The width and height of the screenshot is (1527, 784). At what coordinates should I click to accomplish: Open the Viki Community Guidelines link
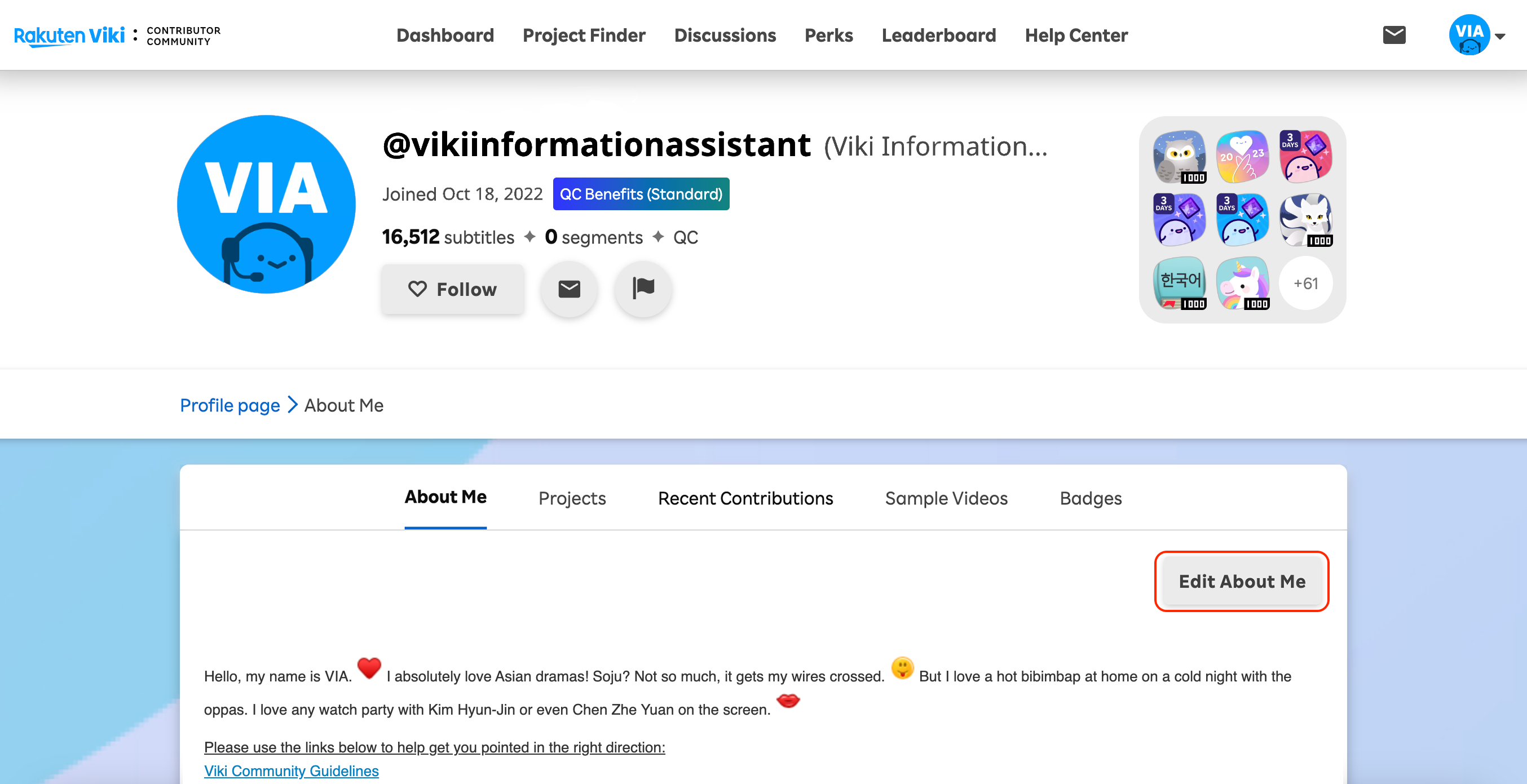291,770
